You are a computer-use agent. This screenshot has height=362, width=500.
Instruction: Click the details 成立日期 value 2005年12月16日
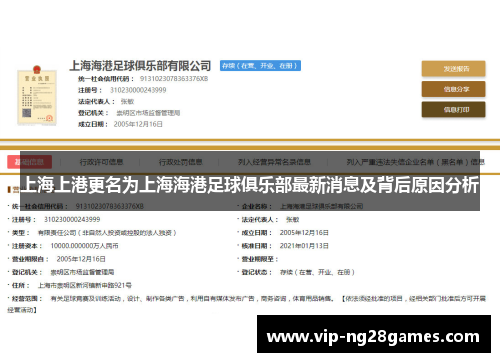(x=304, y=233)
